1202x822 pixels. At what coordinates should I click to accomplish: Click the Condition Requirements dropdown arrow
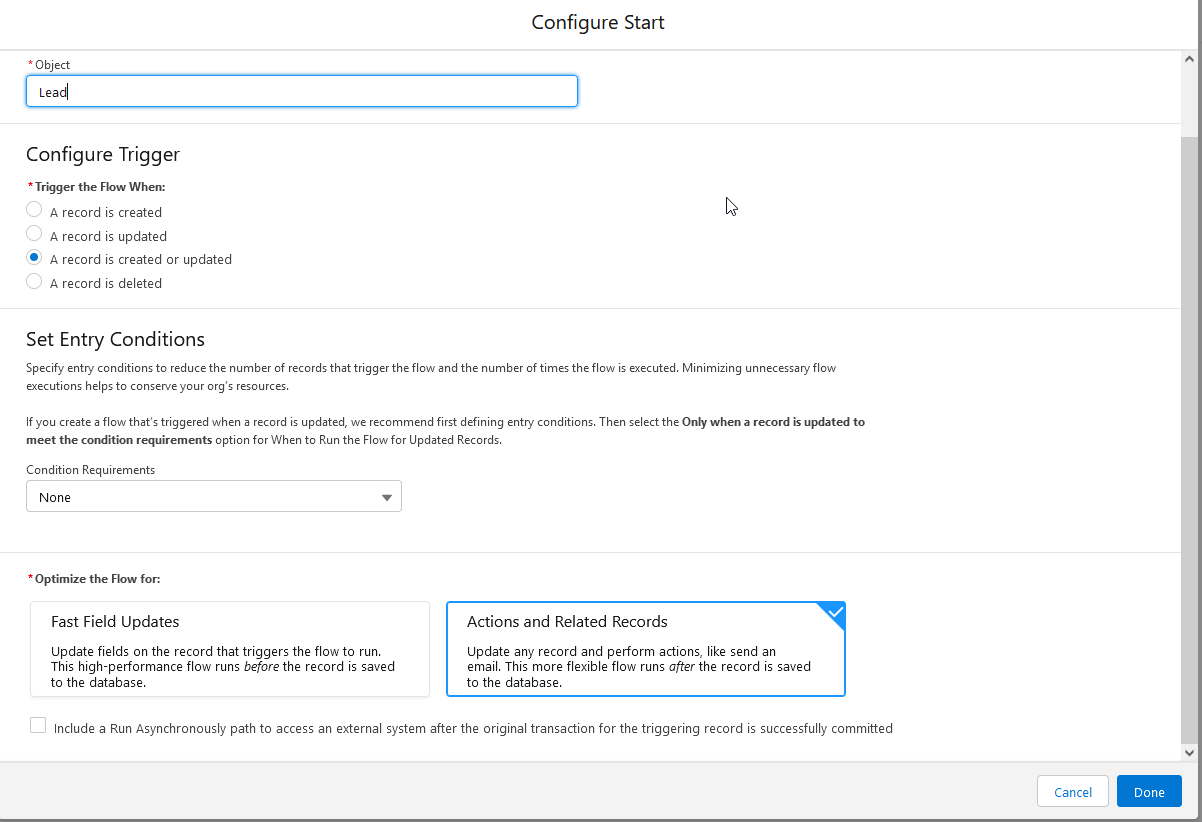click(x=387, y=498)
